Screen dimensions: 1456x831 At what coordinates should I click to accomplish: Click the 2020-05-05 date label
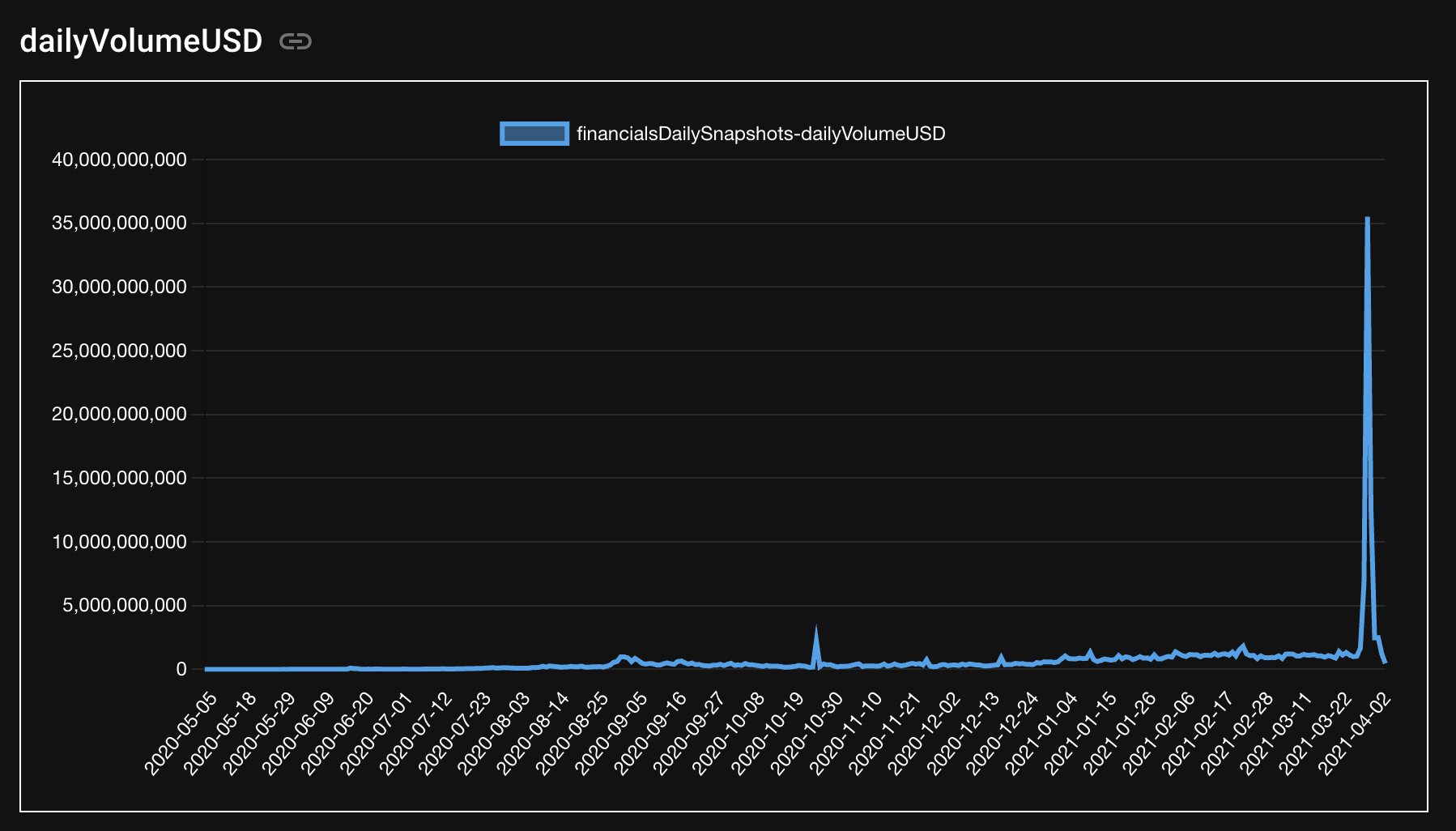pyautogui.click(x=181, y=733)
